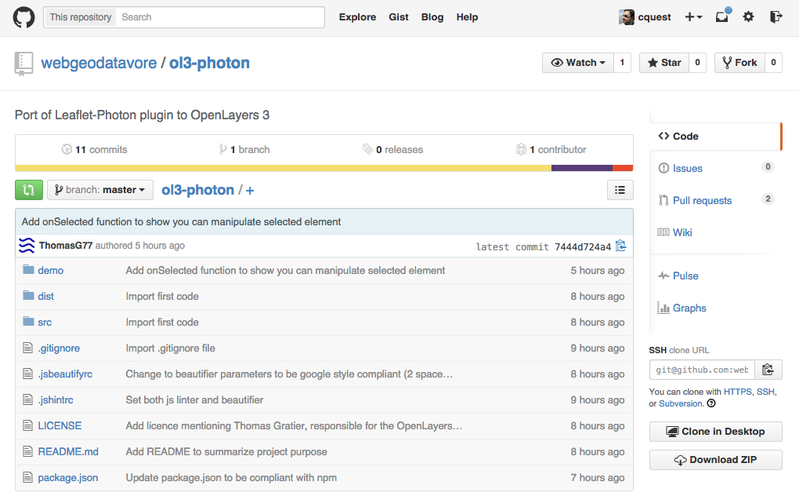
Task: Open the Issues sidebar tab
Action: [x=715, y=168]
